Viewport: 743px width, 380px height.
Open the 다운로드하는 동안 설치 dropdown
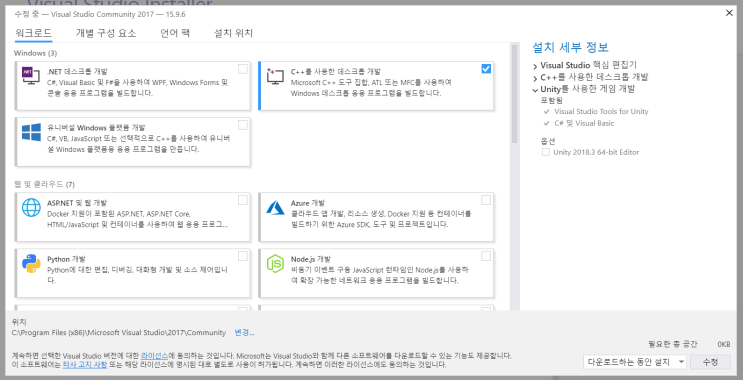click(635, 362)
